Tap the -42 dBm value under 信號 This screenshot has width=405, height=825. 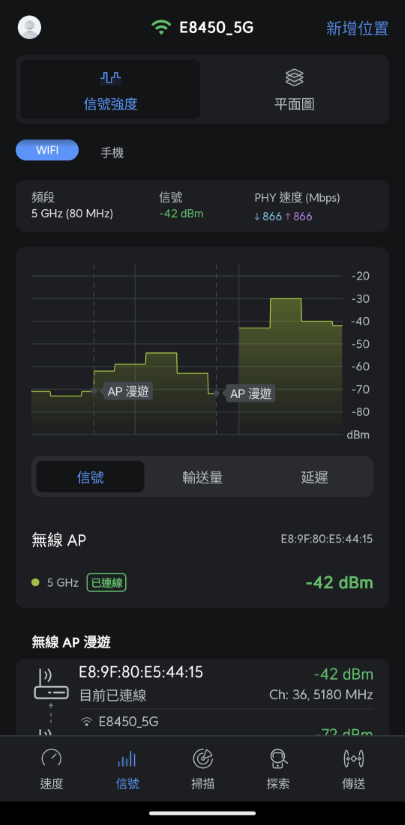coord(181,214)
